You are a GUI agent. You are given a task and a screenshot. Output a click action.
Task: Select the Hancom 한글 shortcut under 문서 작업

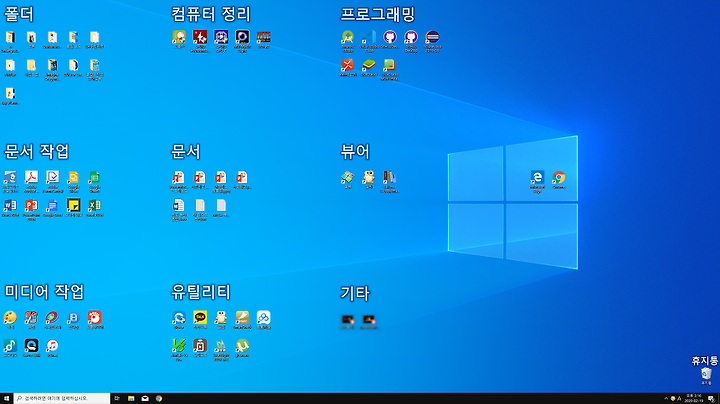pyautogui.click(x=10, y=178)
